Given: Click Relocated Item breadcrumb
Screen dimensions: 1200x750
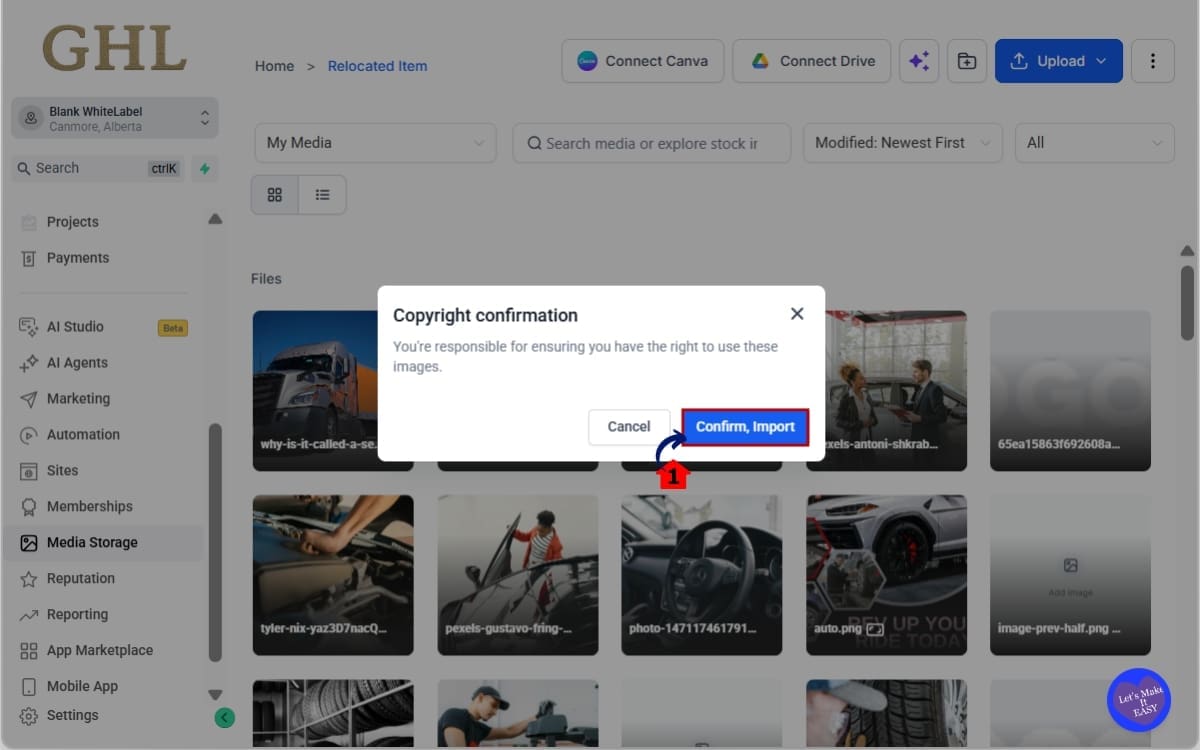Looking at the screenshot, I should (x=377, y=66).
